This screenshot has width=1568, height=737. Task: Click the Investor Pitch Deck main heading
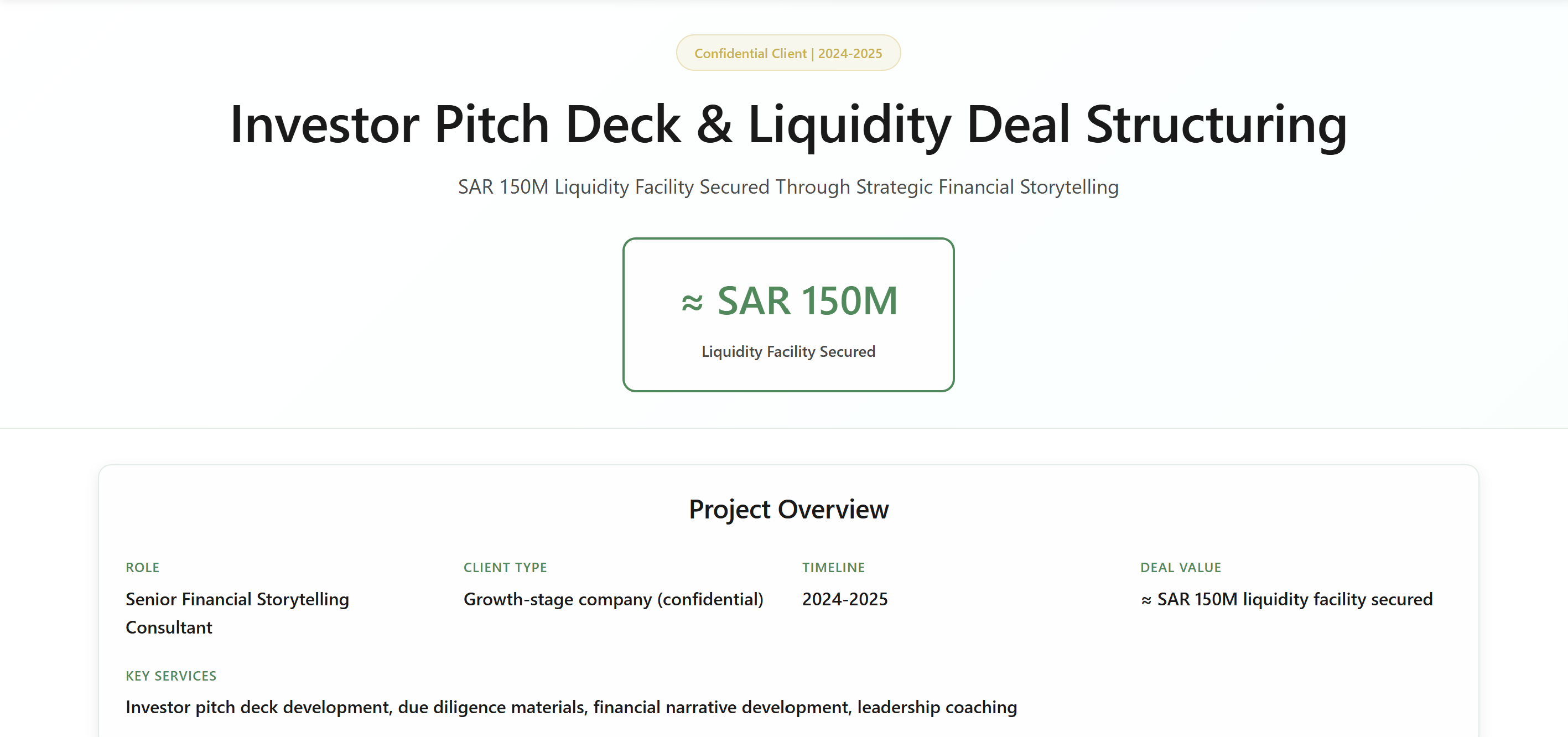point(788,124)
